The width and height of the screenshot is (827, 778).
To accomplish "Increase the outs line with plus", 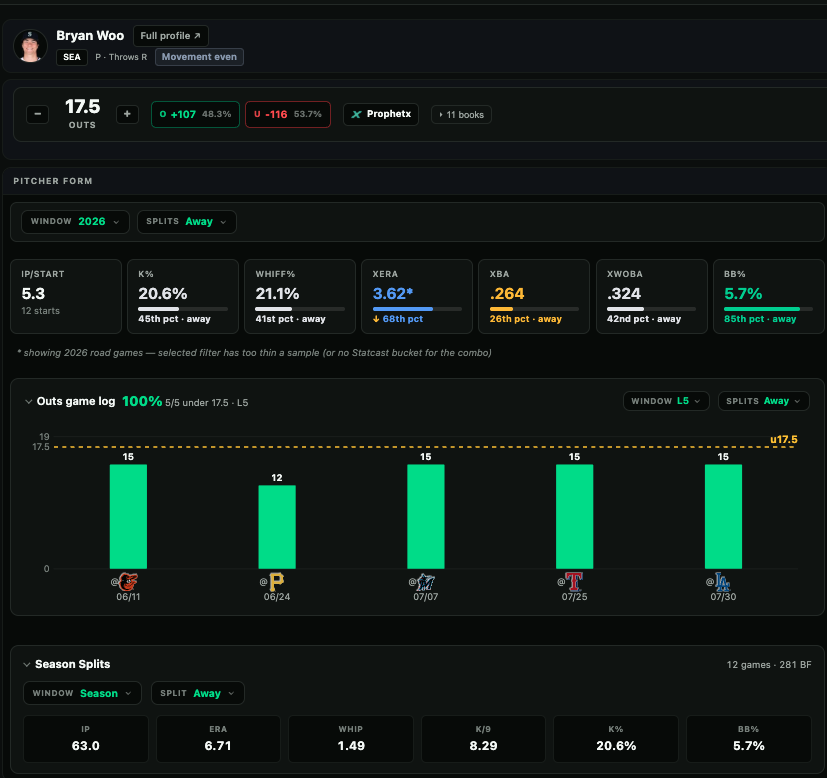I will pyautogui.click(x=127, y=114).
